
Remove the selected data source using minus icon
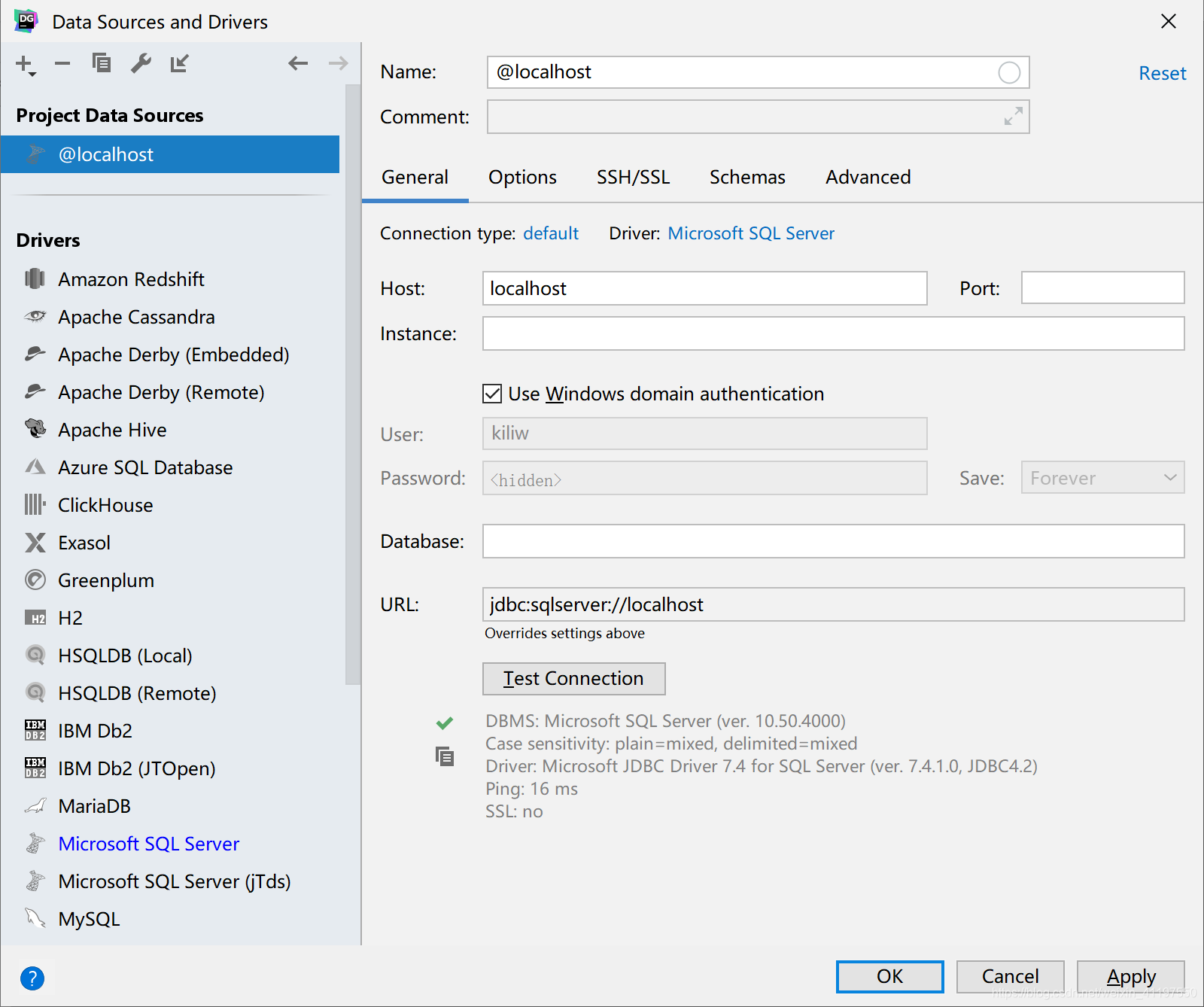[x=62, y=64]
